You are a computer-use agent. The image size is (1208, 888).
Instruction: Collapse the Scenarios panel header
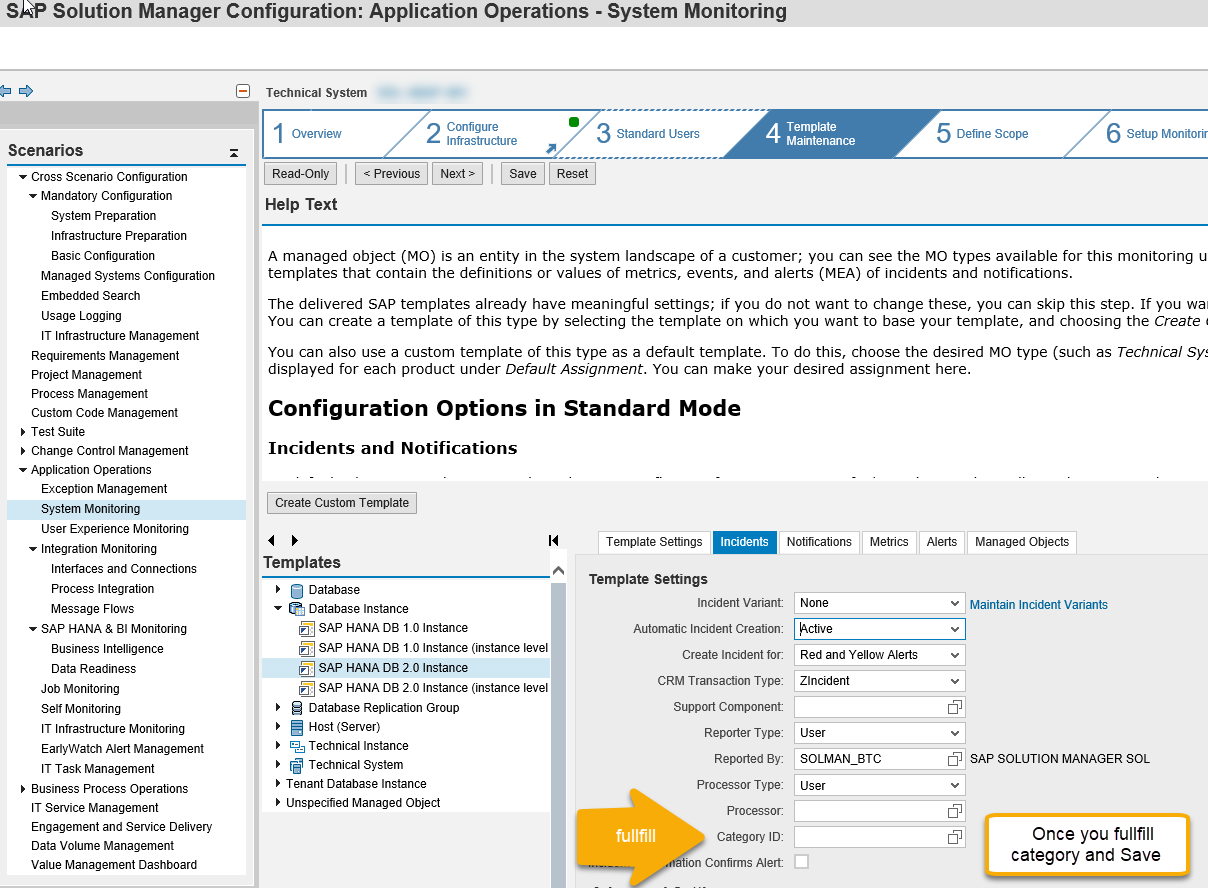click(234, 153)
